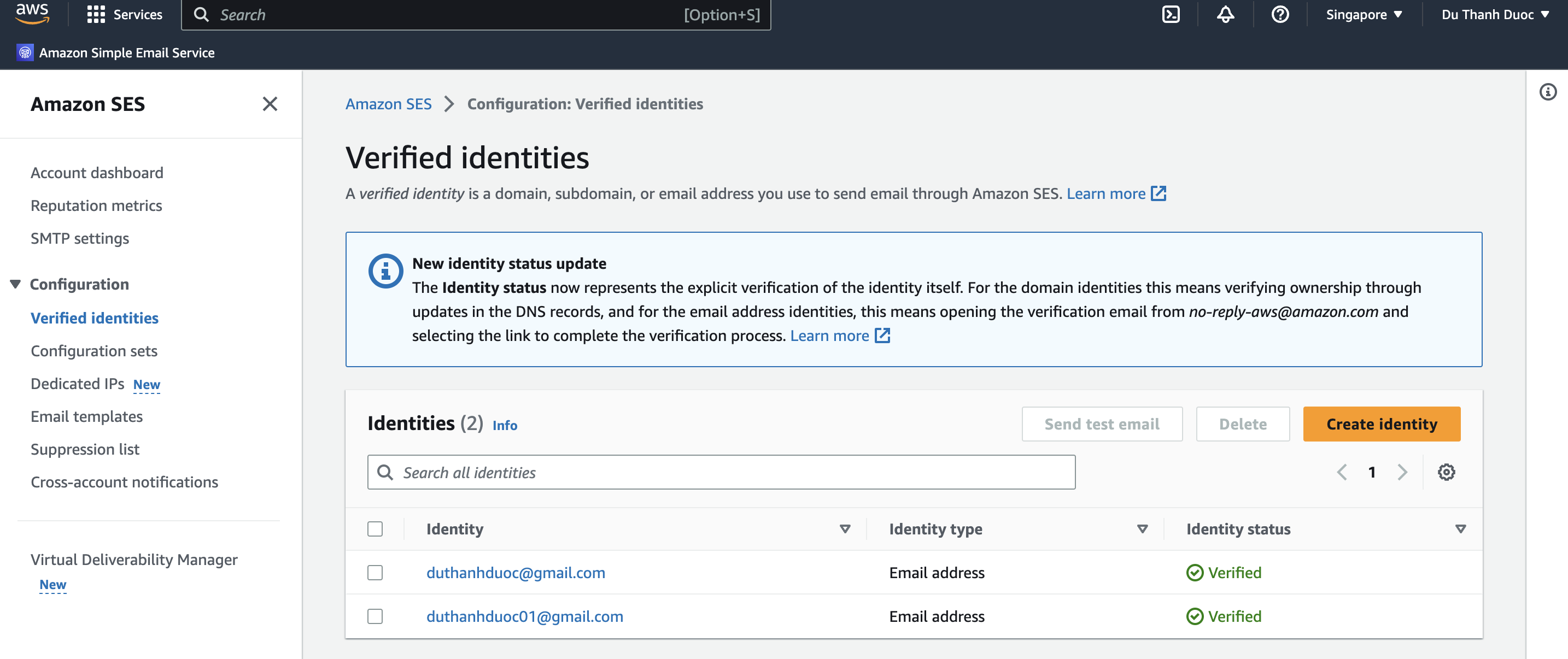1568x659 pixels.
Task: Sort by Identity status column arrow
Action: point(1460,529)
